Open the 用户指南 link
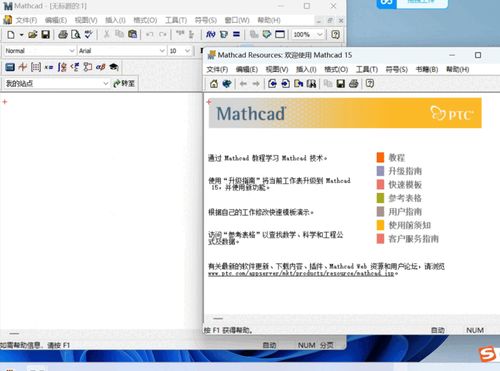Screen dimensions: 500x371 (405, 212)
